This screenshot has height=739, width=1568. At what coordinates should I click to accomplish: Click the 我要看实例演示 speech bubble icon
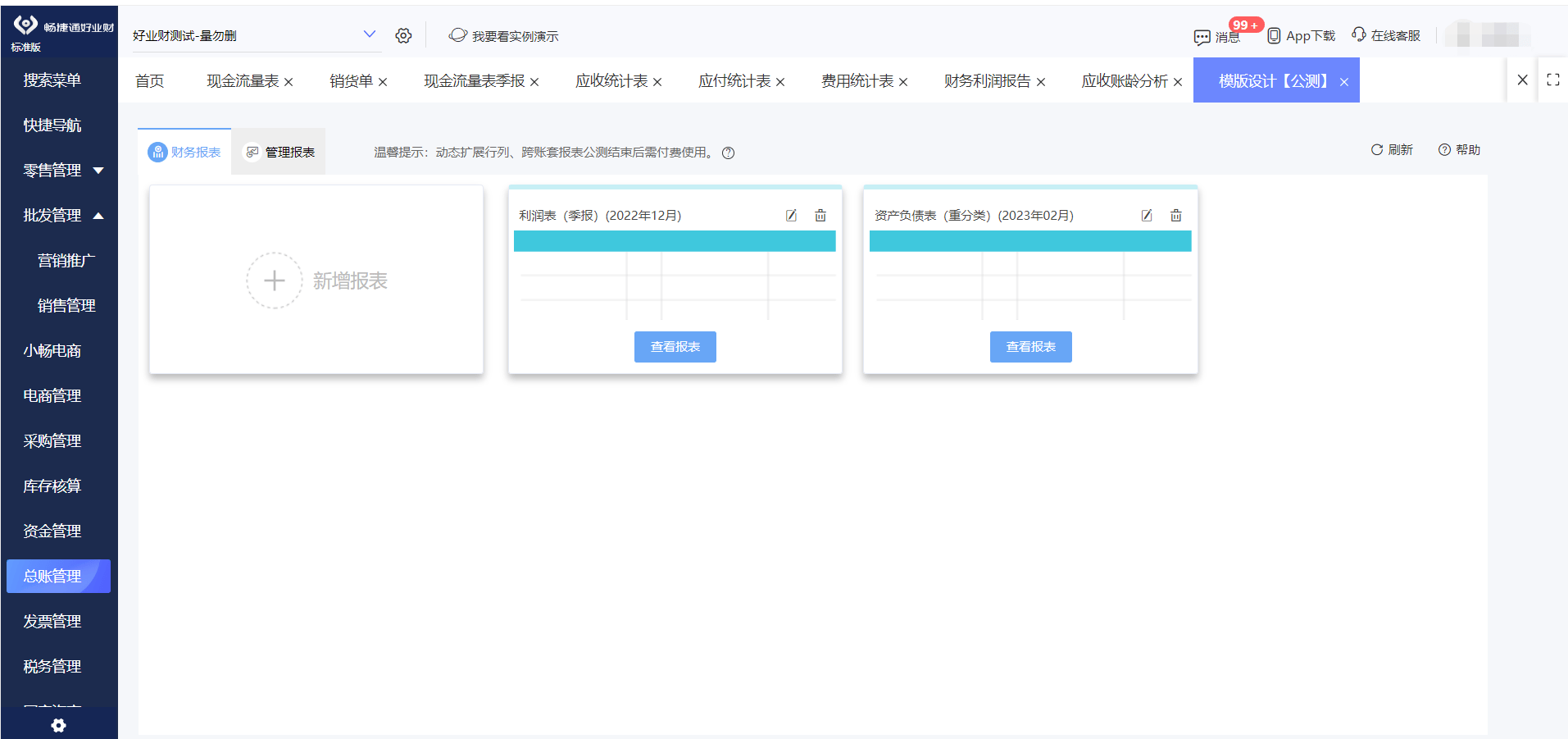click(x=457, y=35)
